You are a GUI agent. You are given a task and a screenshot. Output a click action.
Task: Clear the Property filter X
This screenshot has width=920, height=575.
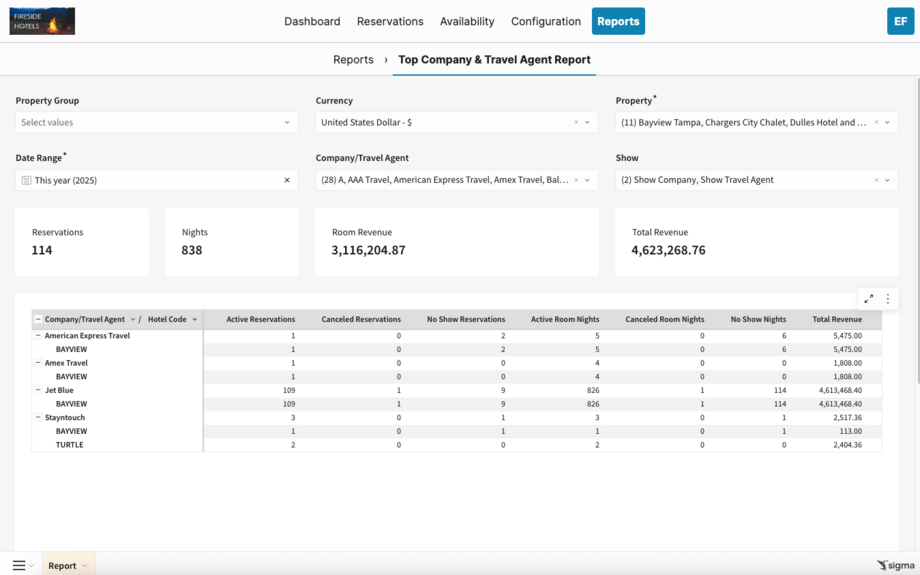[x=876, y=122]
